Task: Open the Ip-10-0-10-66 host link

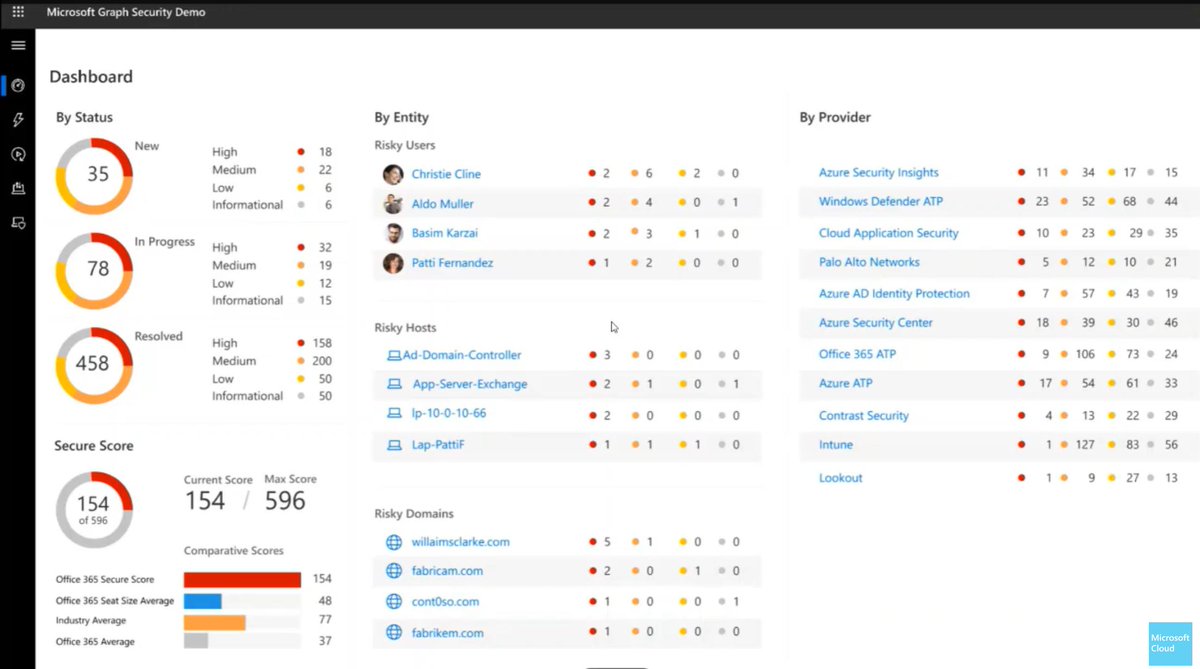Action: [449, 413]
